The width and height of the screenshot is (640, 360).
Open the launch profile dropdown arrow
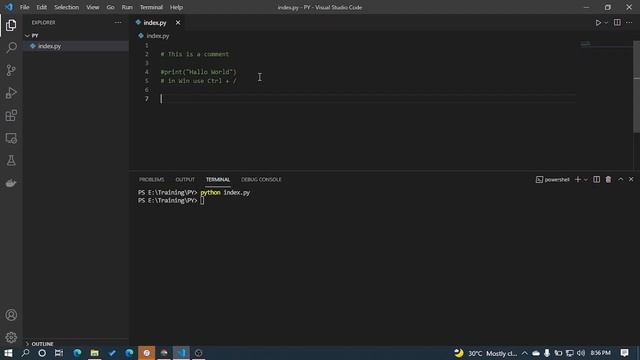[586, 180]
